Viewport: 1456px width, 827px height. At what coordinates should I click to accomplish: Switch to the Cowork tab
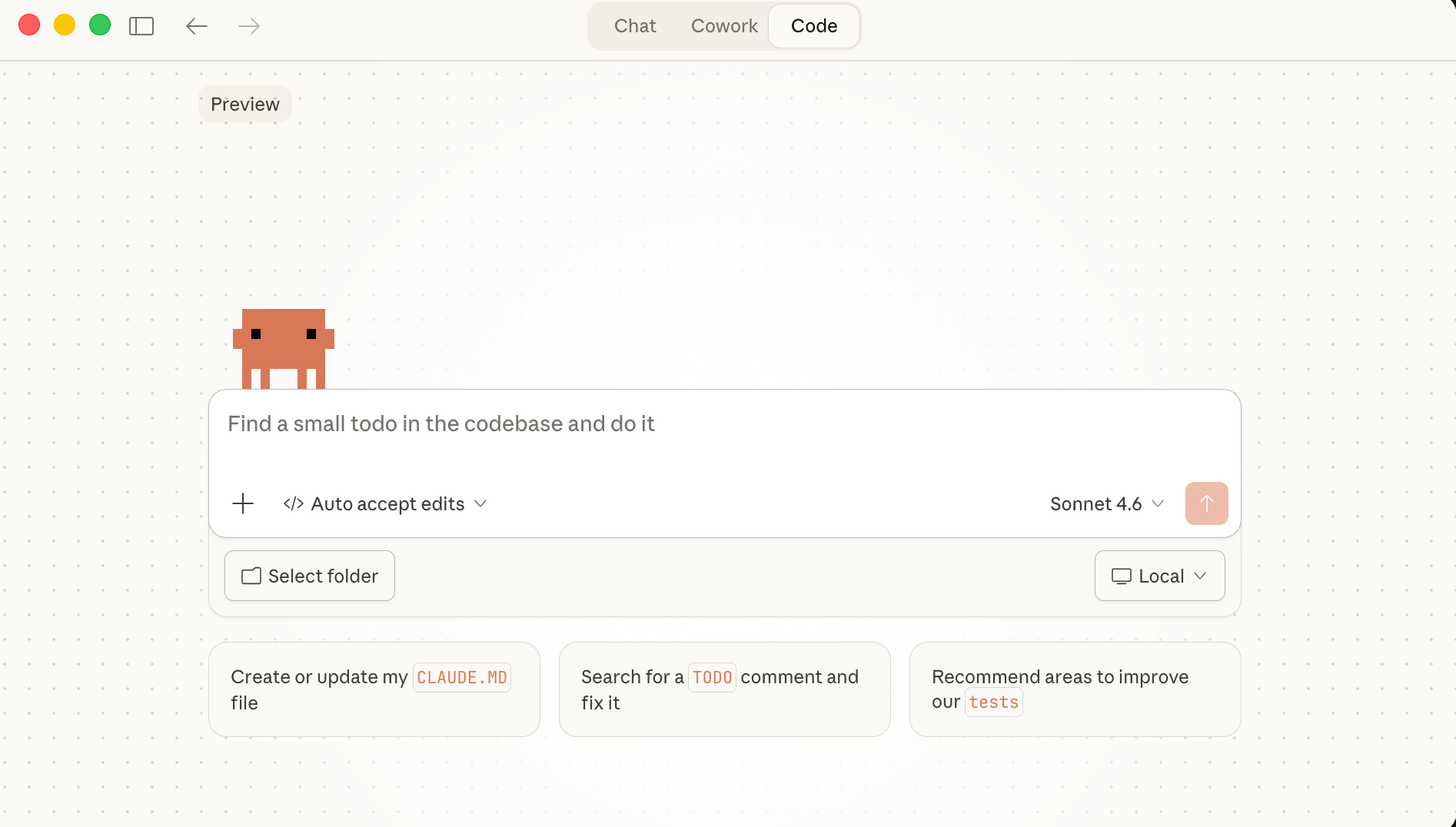click(723, 25)
